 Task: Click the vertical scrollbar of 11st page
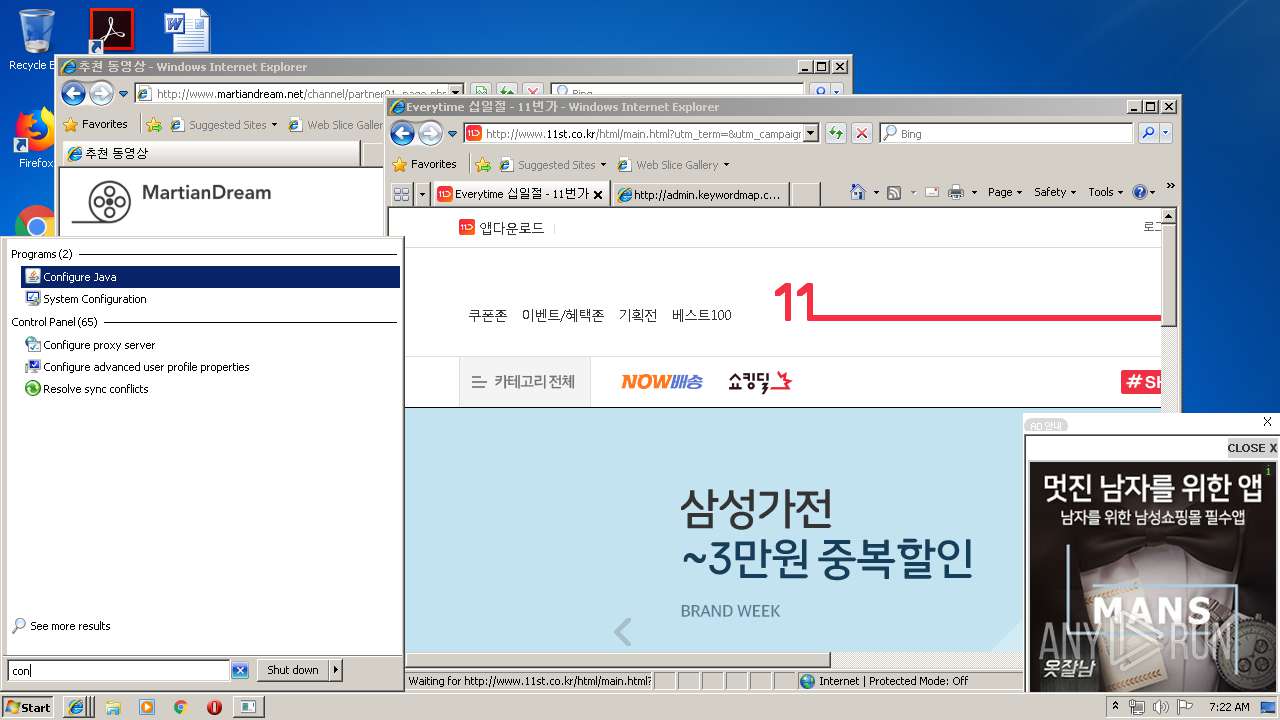[x=1169, y=275]
